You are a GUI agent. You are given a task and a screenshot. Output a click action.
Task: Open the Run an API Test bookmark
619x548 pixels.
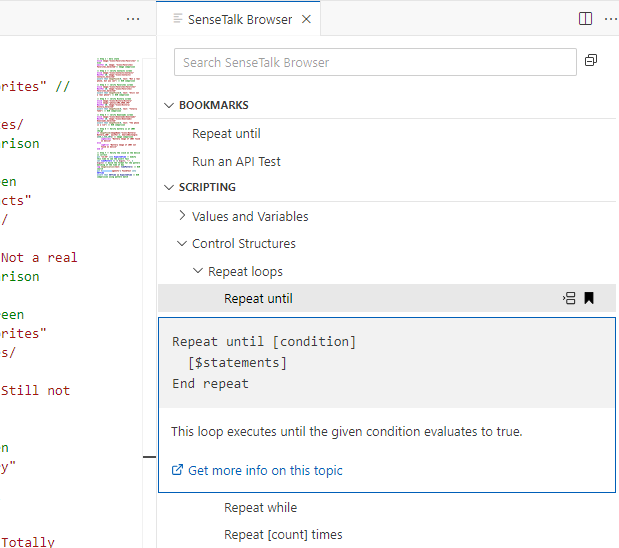tap(236, 161)
